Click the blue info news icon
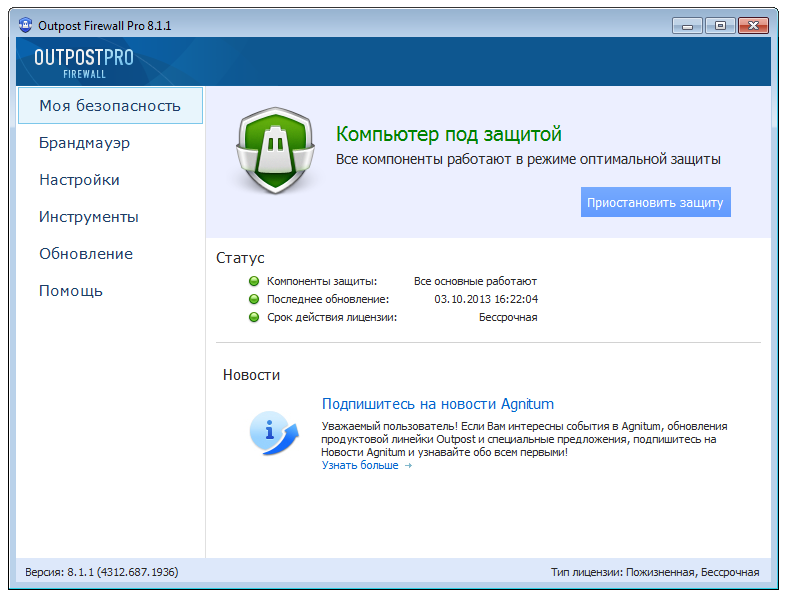795x596 pixels. click(x=274, y=433)
